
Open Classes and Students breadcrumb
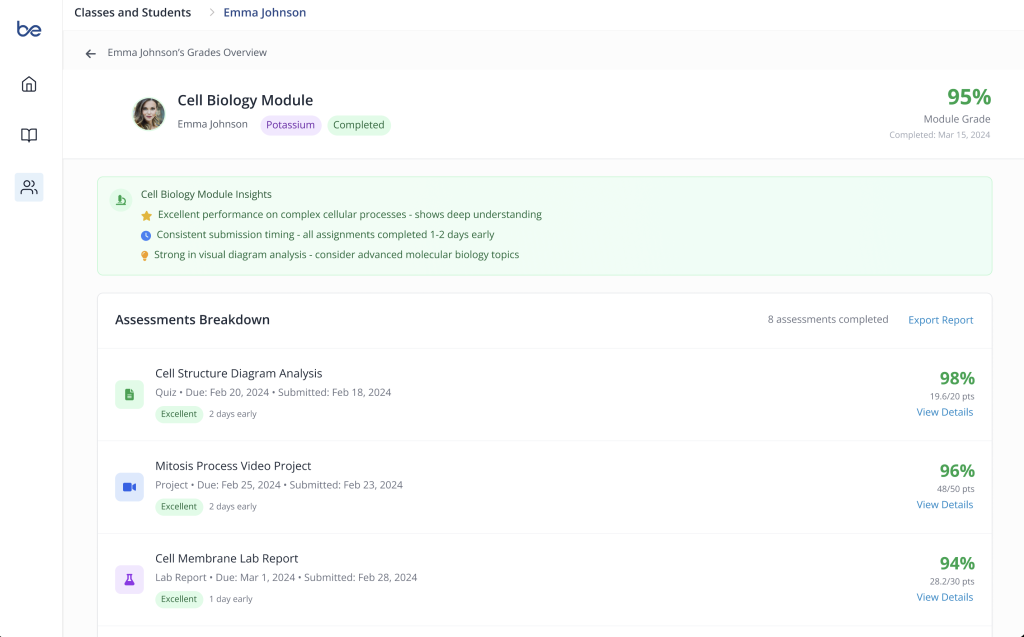click(x=133, y=12)
